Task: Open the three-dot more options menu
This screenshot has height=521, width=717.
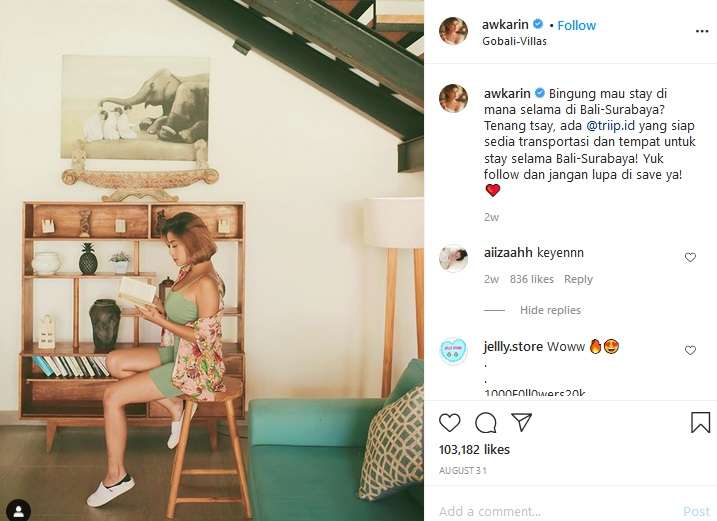Action: pyautogui.click(x=702, y=31)
